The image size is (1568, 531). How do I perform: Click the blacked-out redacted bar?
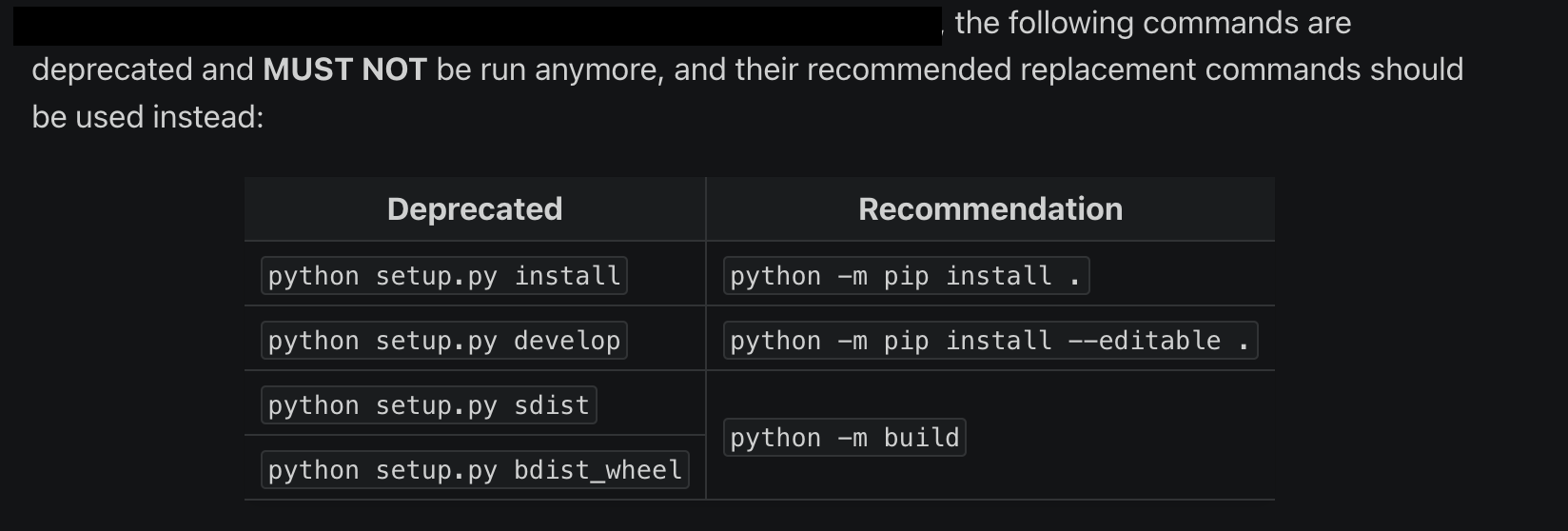pyautogui.click(x=478, y=26)
